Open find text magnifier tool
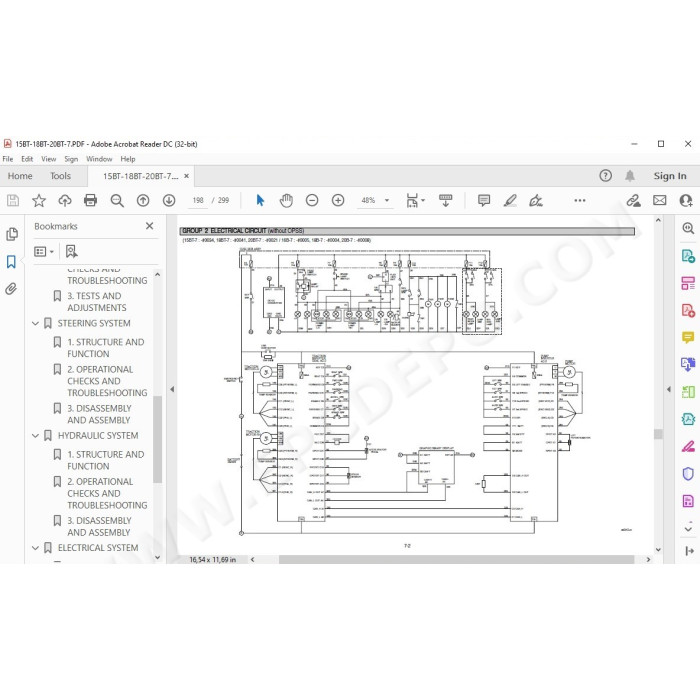700x700 pixels. tap(117, 200)
